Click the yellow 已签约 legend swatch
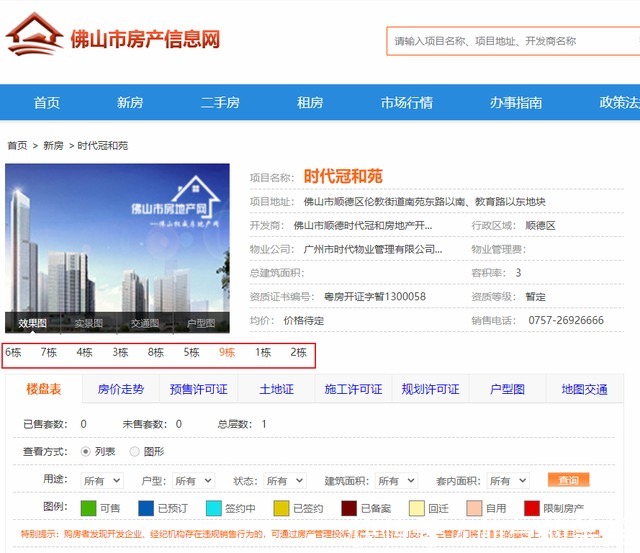 [x=281, y=509]
